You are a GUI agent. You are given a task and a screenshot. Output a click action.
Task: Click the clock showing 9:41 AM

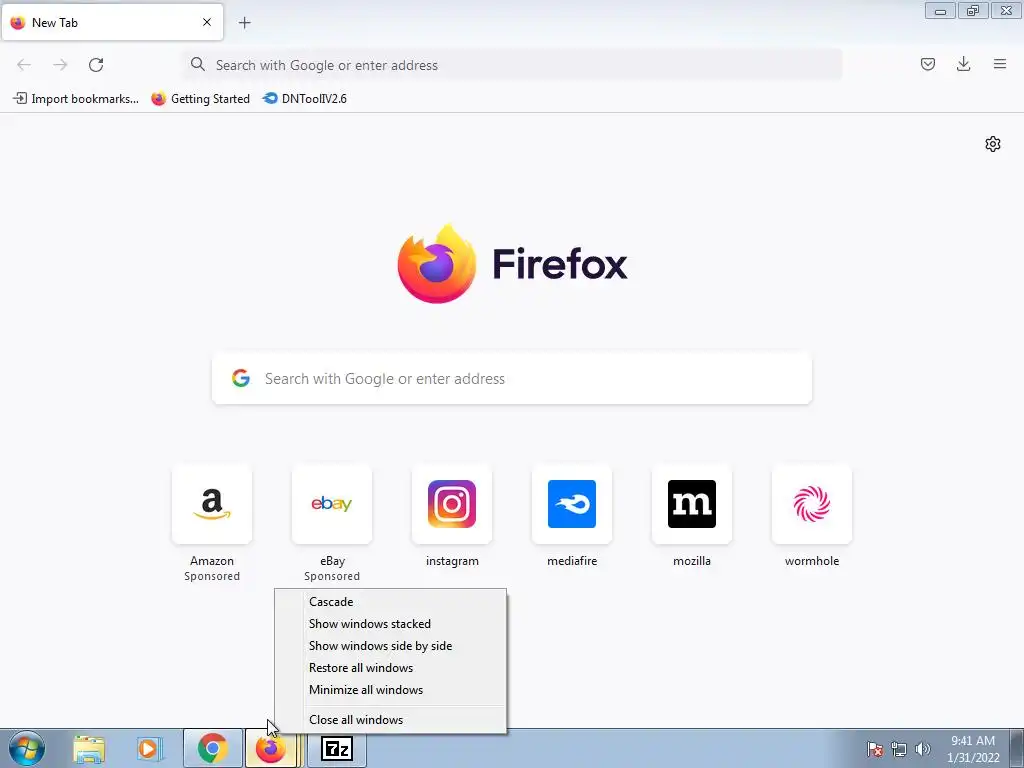973,749
